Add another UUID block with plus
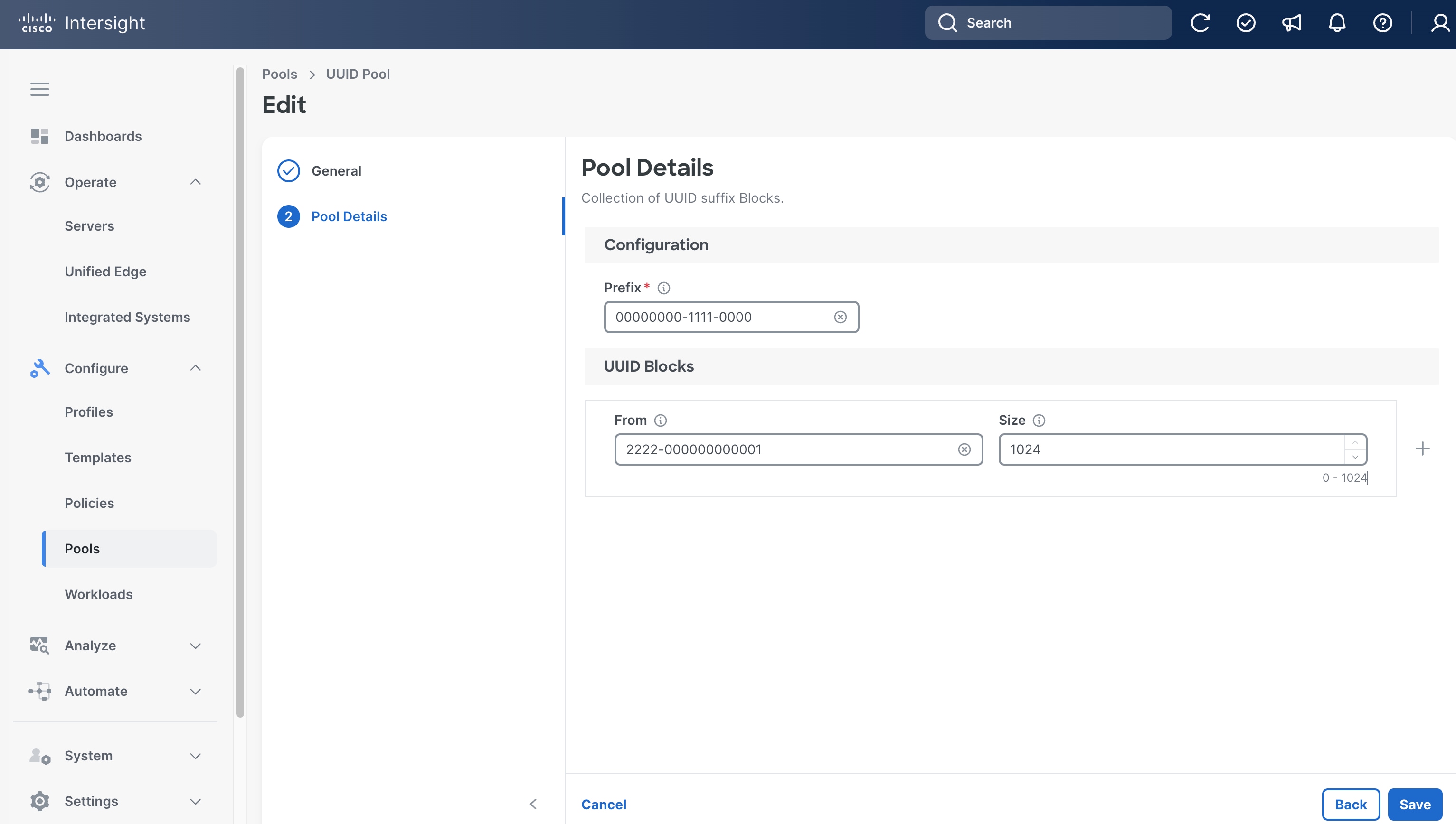Screen dimensions: 1456x824 1423,449
